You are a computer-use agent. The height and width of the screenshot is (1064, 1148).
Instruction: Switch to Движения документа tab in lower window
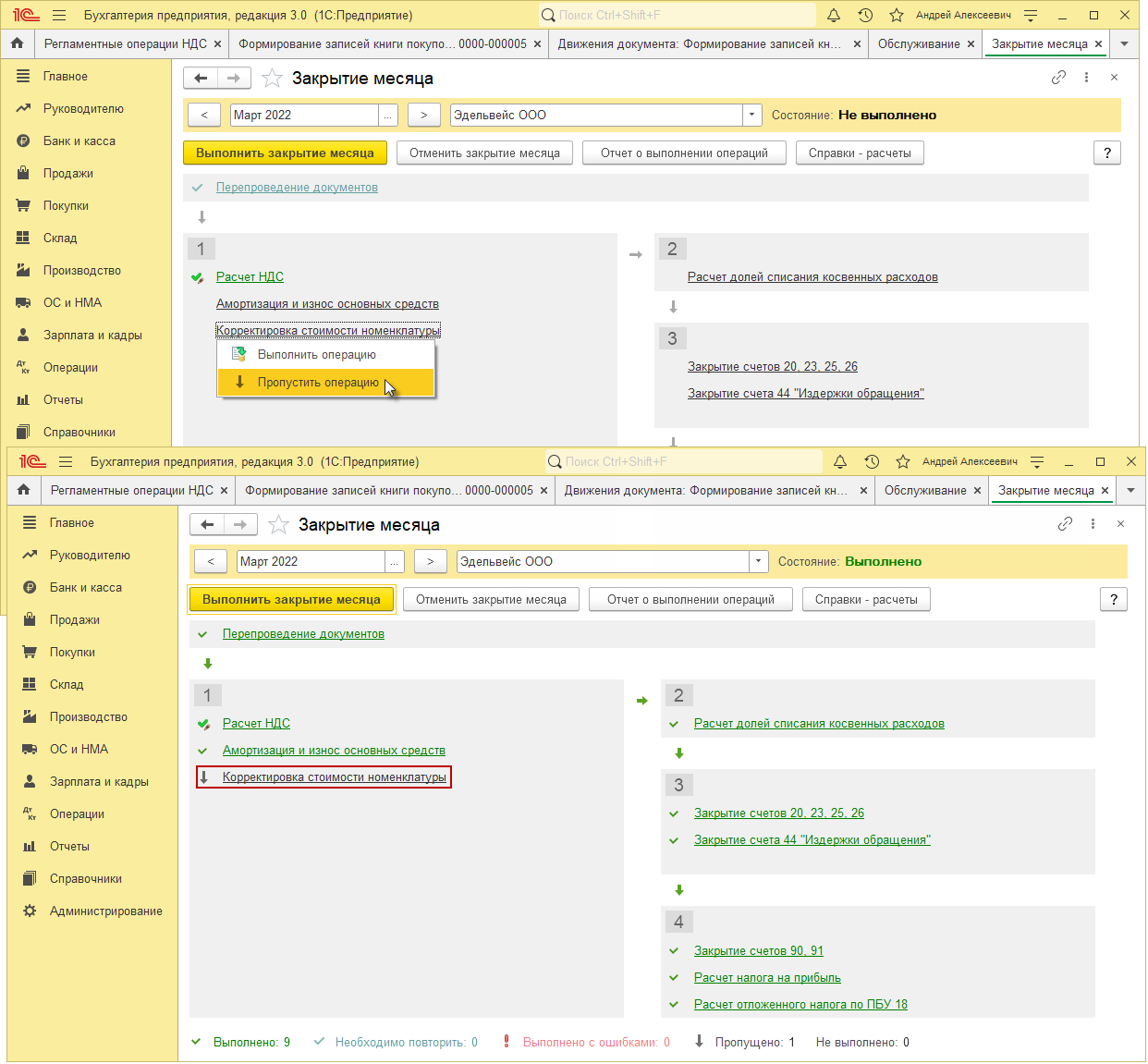pos(706,490)
